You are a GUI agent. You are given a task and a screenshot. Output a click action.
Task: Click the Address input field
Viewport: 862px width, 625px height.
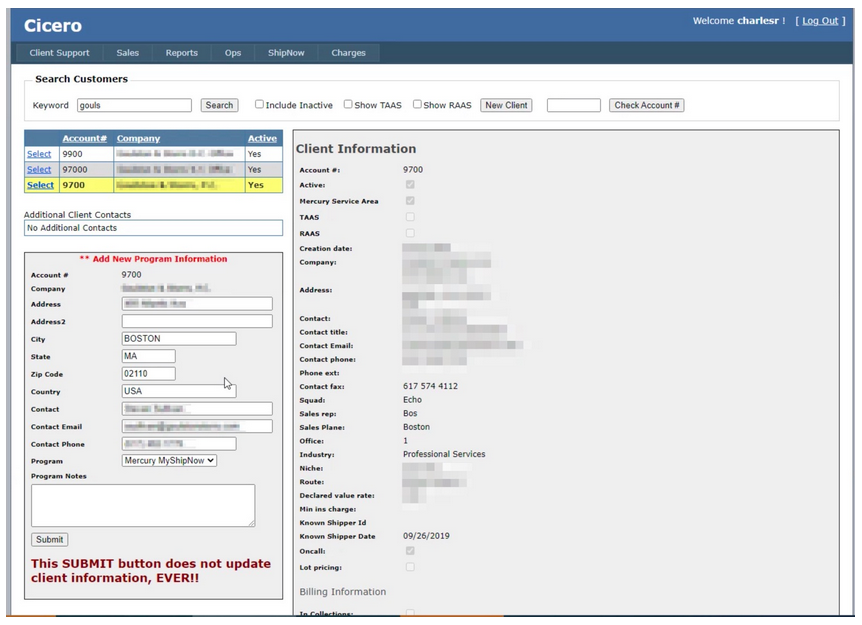click(197, 303)
